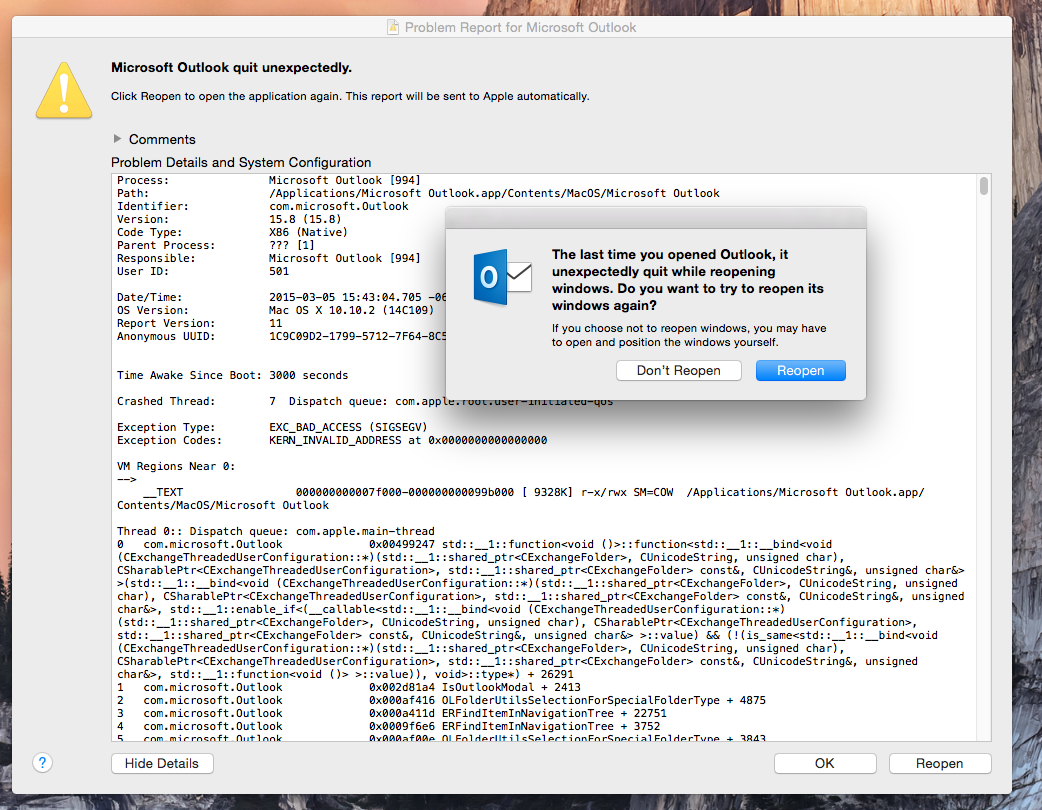Click 'Report Version:' value 11
The height and width of the screenshot is (810, 1042).
276,324
